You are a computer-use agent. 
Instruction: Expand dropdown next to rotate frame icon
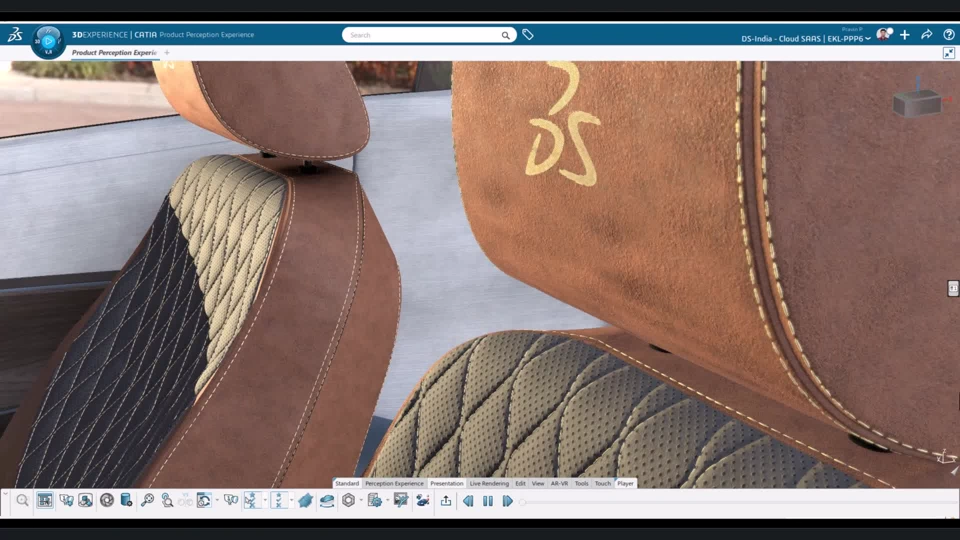tap(217, 500)
